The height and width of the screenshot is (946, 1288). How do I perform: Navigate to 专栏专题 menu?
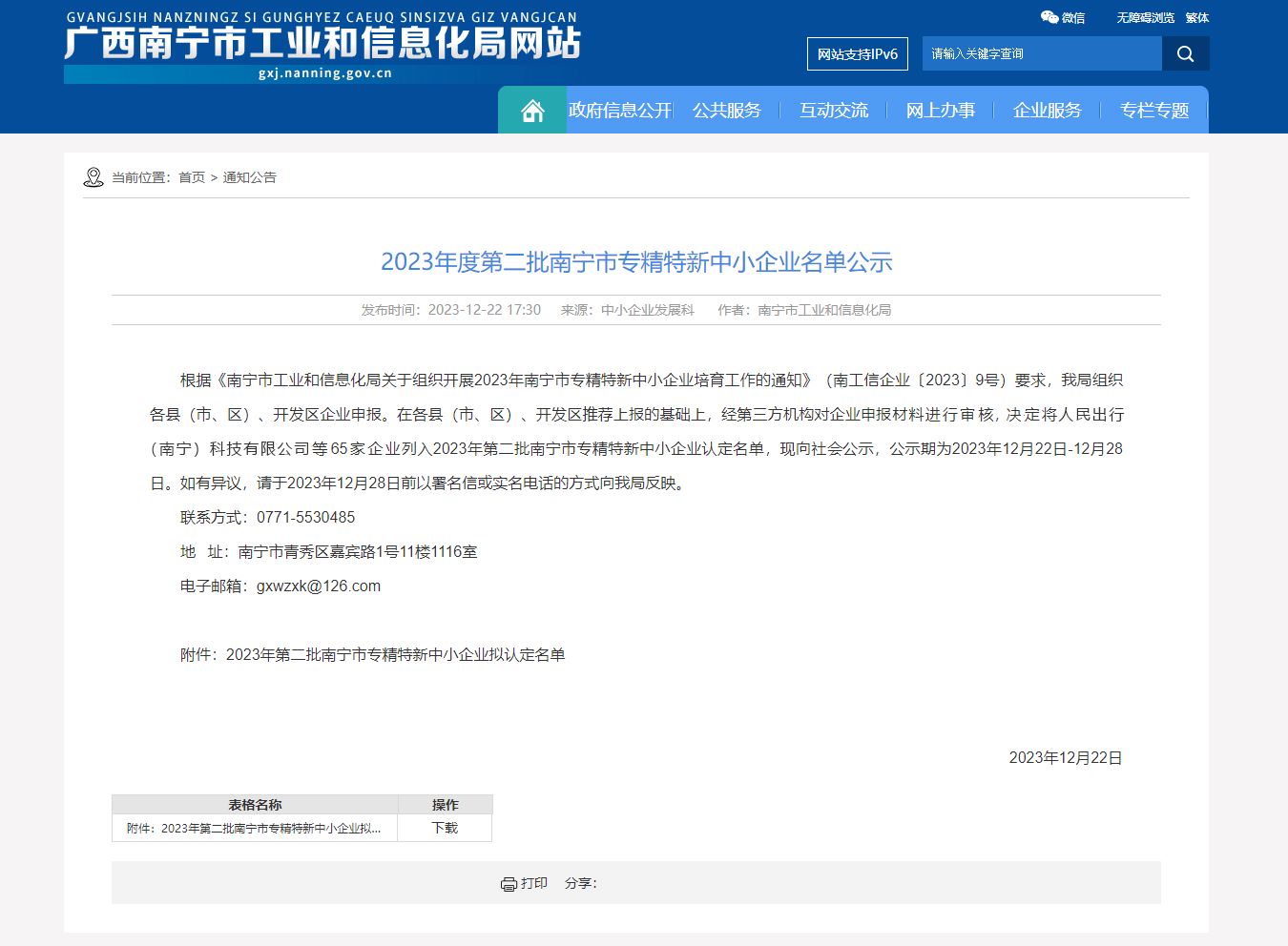tap(1154, 111)
